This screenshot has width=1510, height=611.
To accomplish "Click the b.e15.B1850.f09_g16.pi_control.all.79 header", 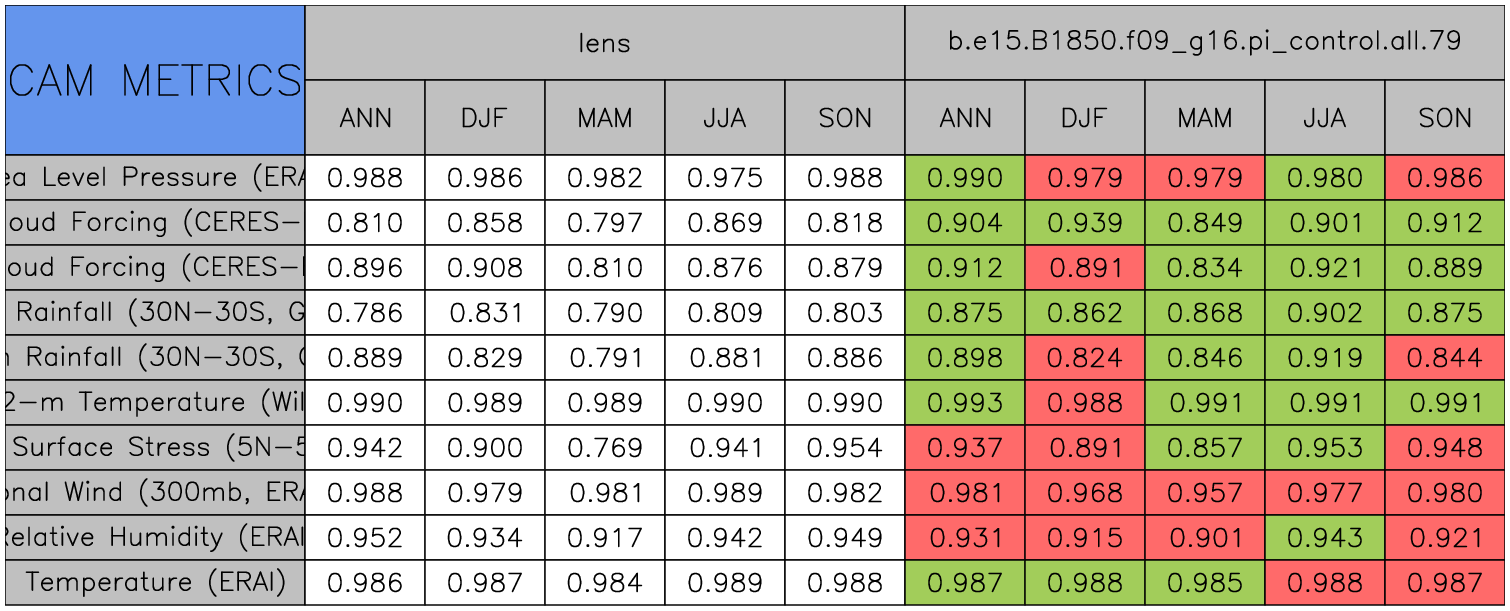I will click(1204, 42).
